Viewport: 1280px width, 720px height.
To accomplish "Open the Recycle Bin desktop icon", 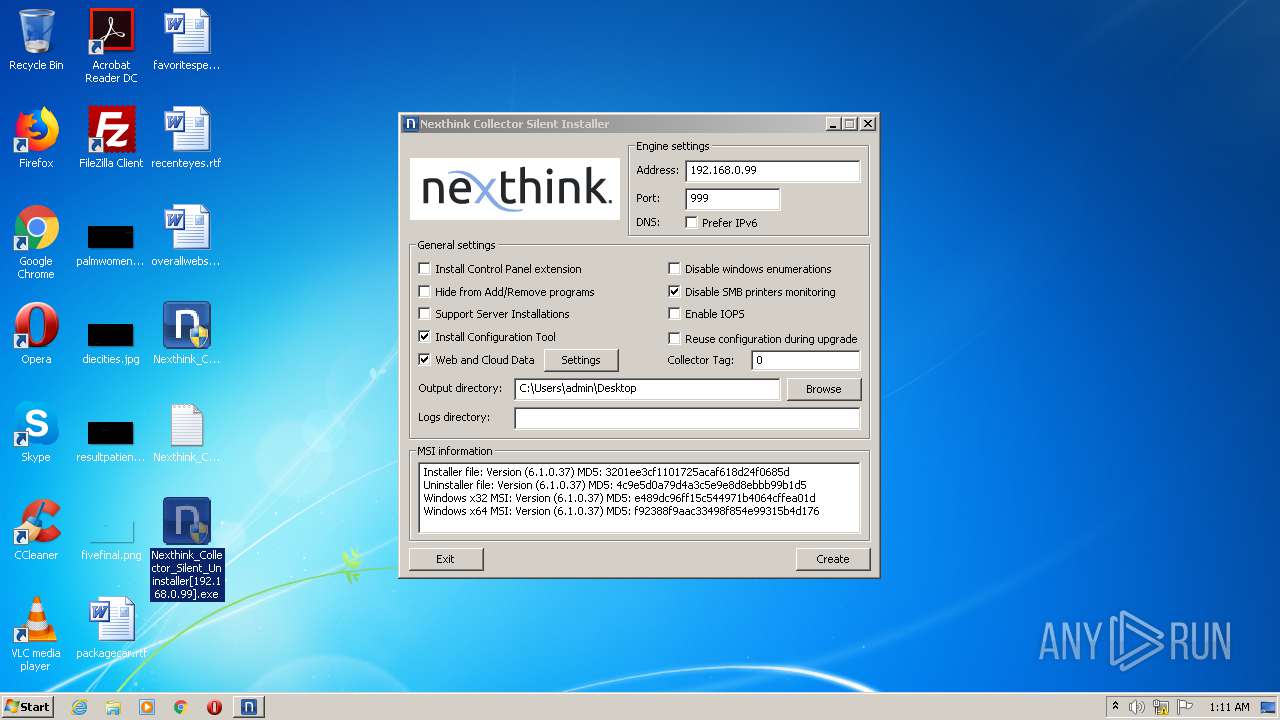I will point(36,40).
